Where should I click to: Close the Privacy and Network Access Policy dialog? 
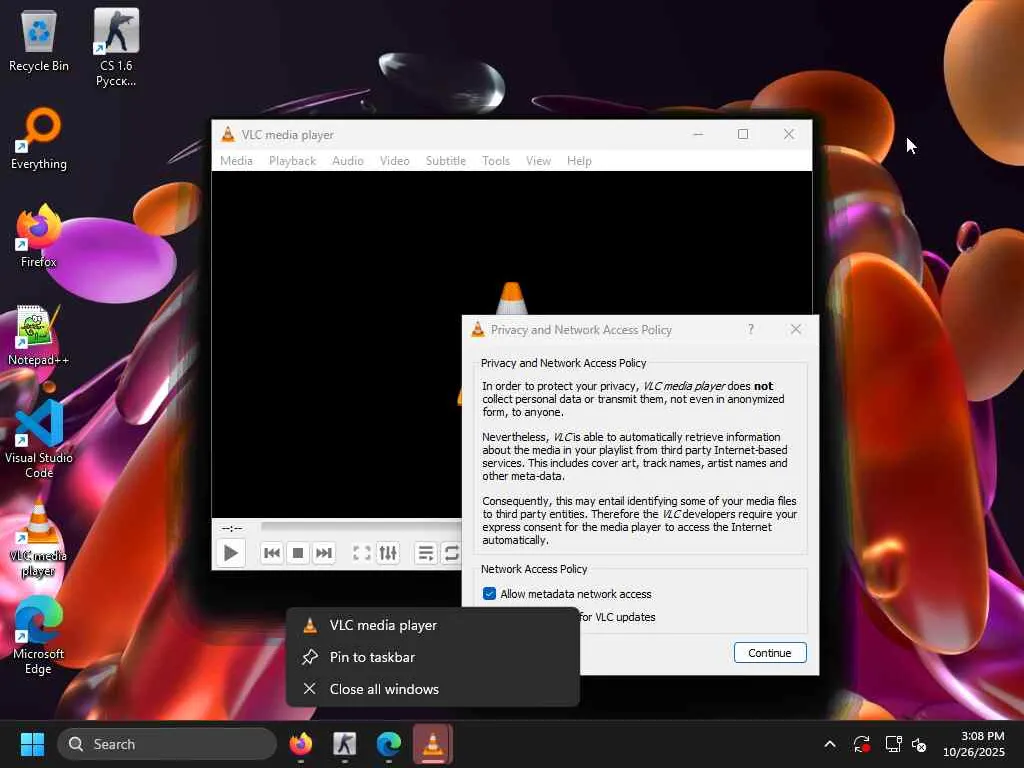795,329
